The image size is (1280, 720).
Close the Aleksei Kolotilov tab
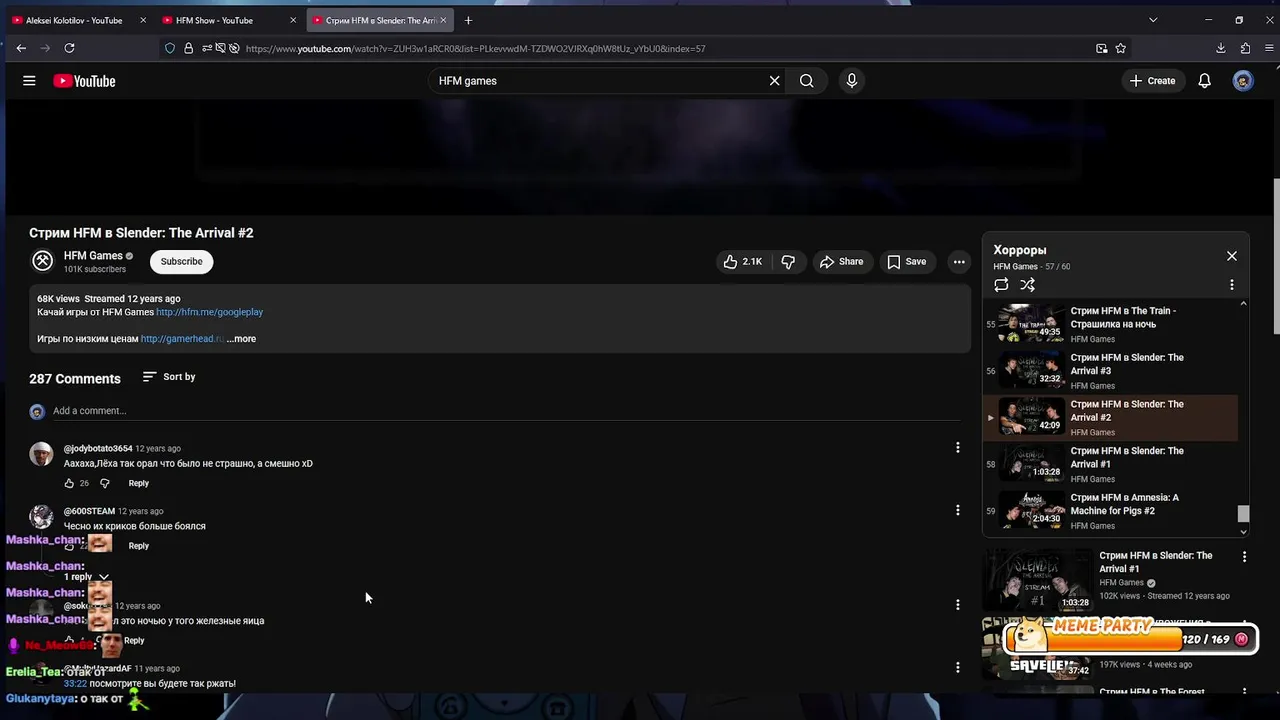143,20
